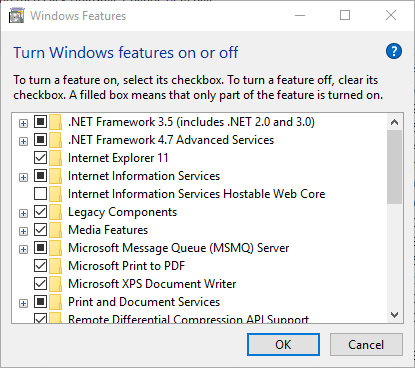
Task: Click the OK button
Action: 283,345
